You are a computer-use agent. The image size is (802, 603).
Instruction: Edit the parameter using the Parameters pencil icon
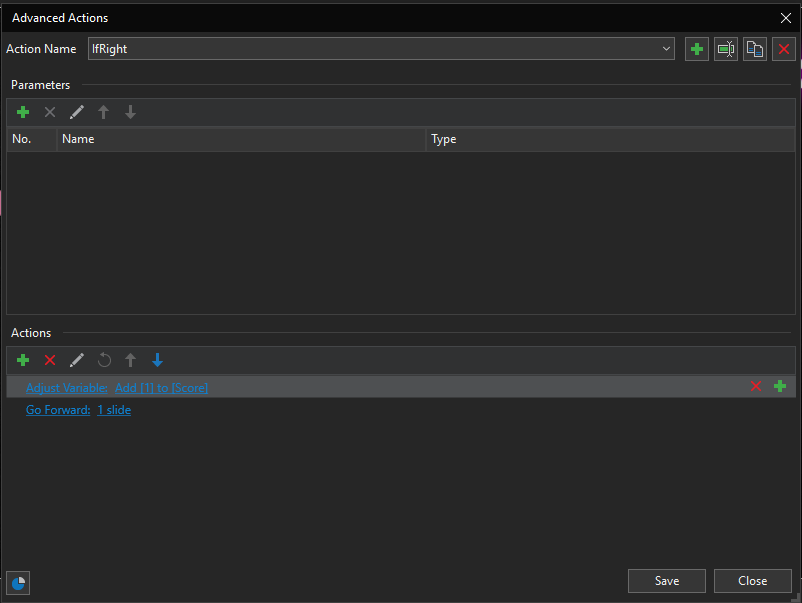tap(77, 112)
